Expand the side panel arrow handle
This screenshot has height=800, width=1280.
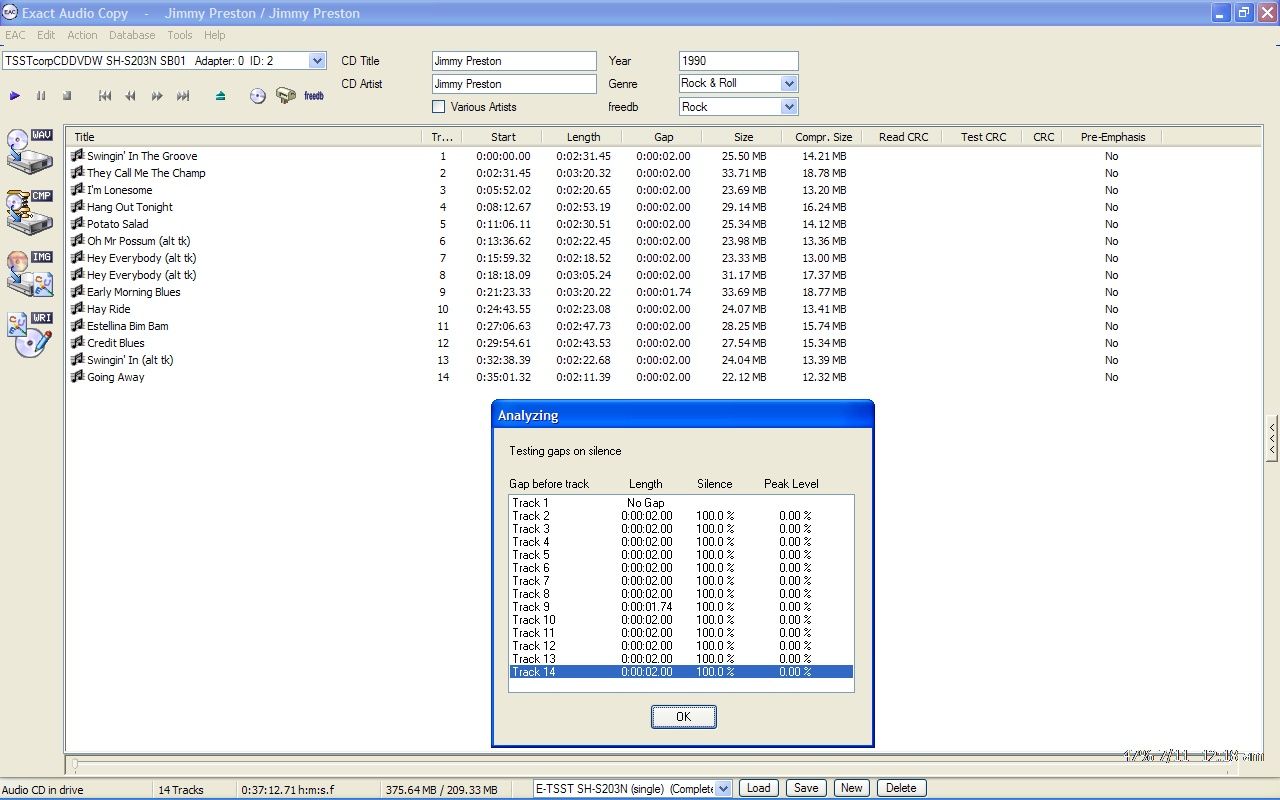(x=1272, y=438)
